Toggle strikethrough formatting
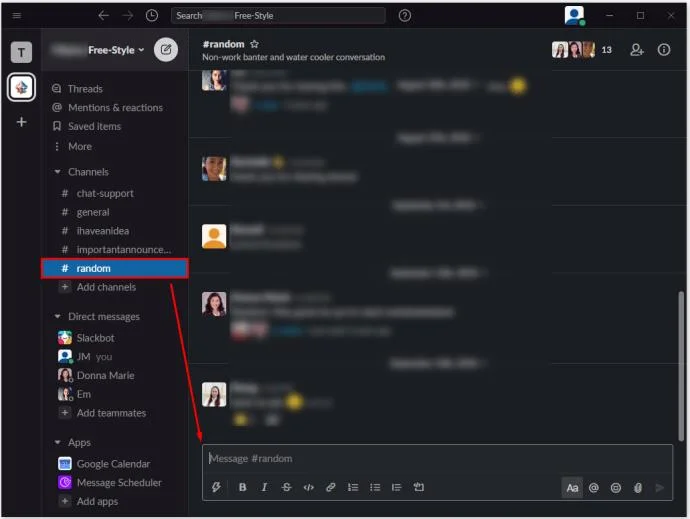Screen dimensions: 690x519 click(286, 487)
